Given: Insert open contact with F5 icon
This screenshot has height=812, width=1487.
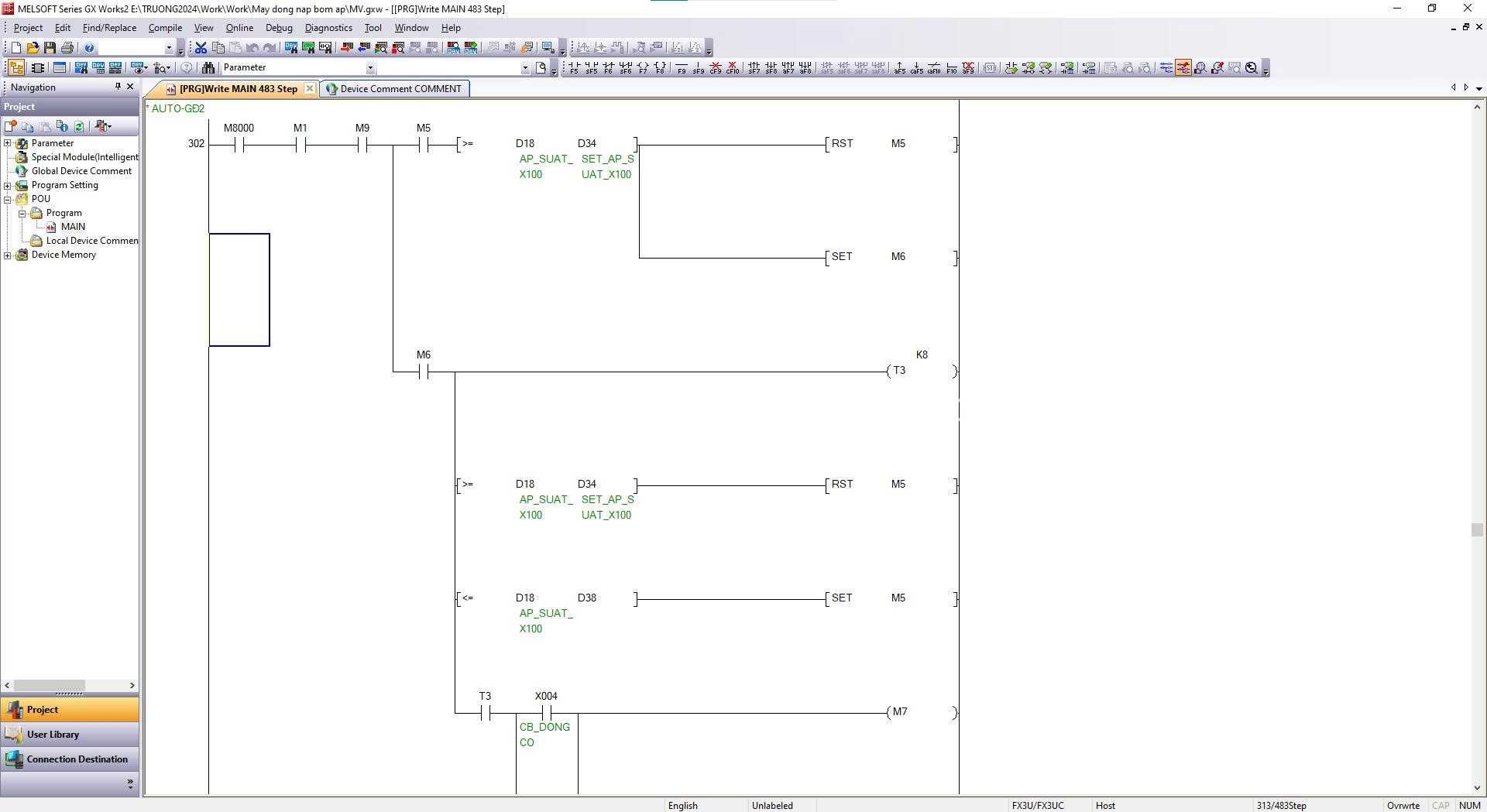Looking at the screenshot, I should pyautogui.click(x=574, y=68).
